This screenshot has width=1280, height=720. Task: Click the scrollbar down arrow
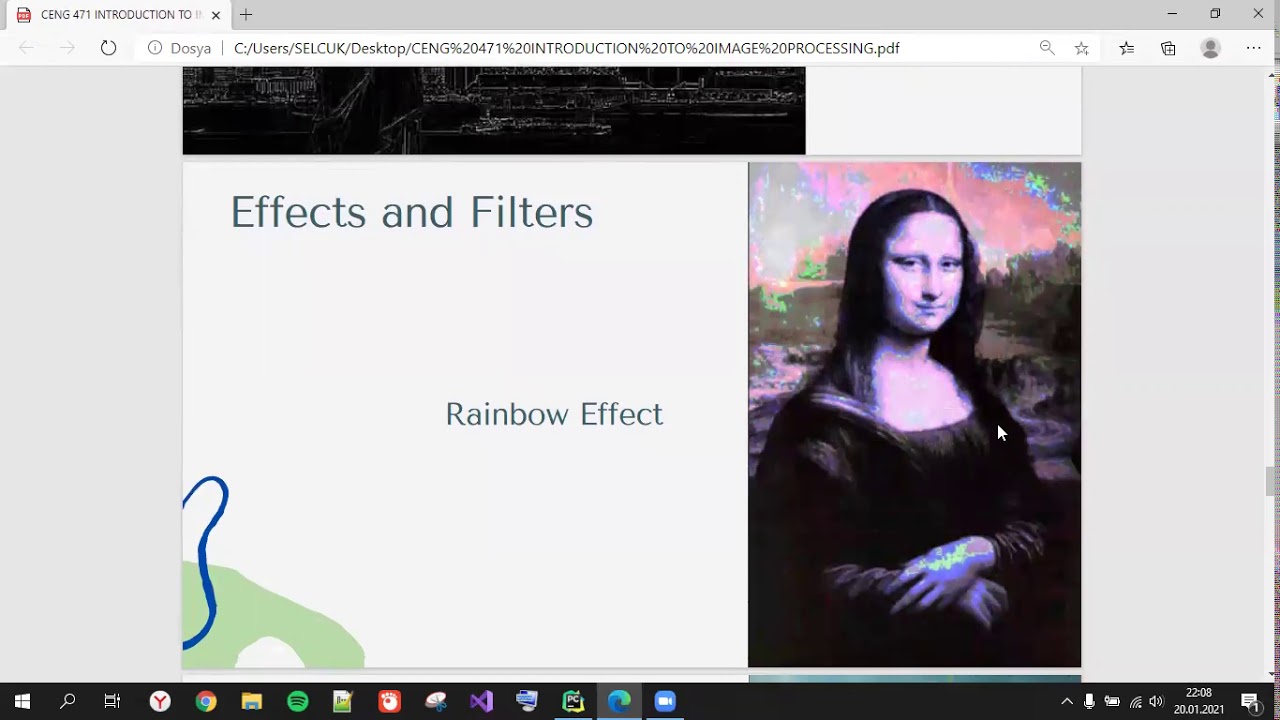point(1271,675)
